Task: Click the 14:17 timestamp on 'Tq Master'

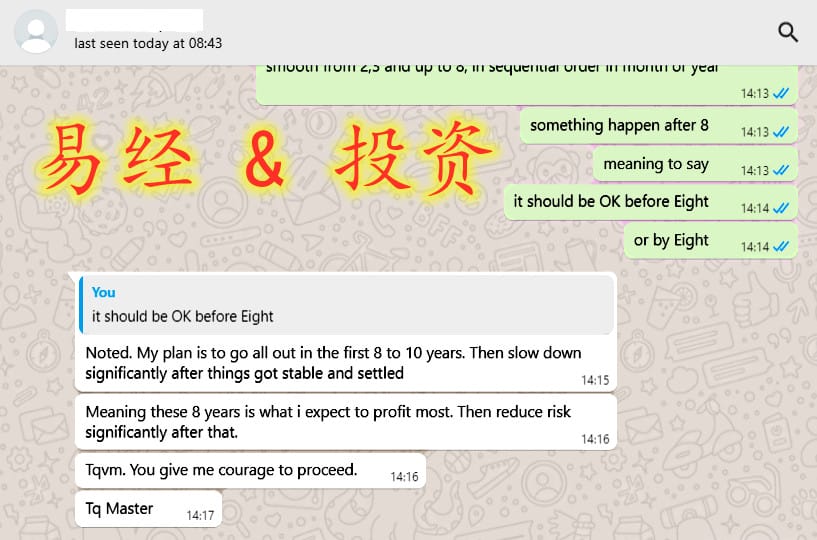Action: [201, 516]
